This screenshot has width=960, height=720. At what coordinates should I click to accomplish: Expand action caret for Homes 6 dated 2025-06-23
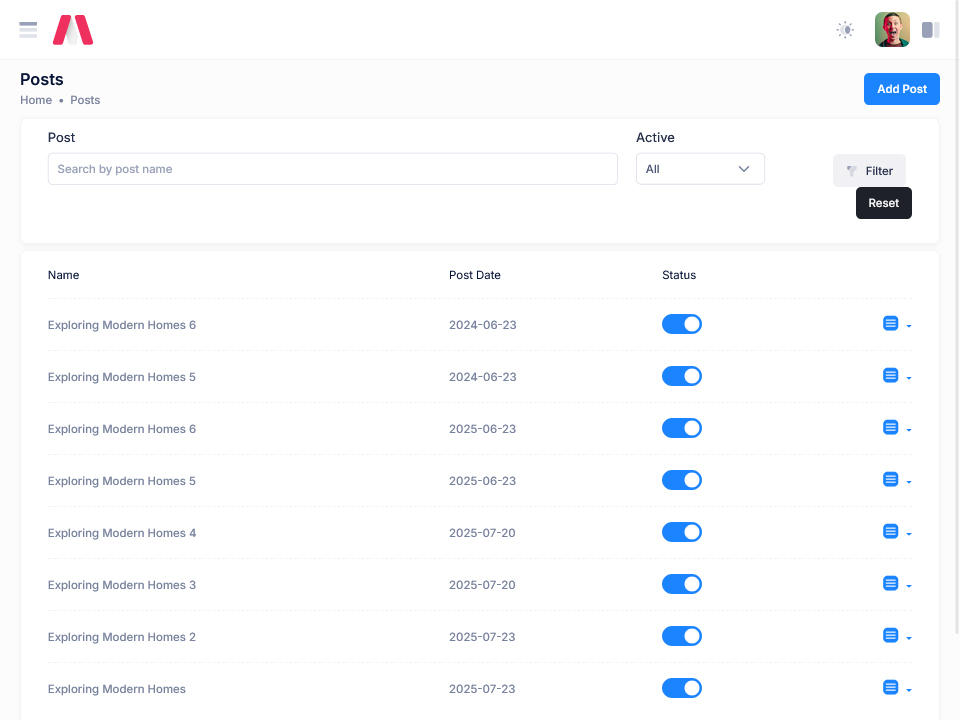[x=909, y=430]
